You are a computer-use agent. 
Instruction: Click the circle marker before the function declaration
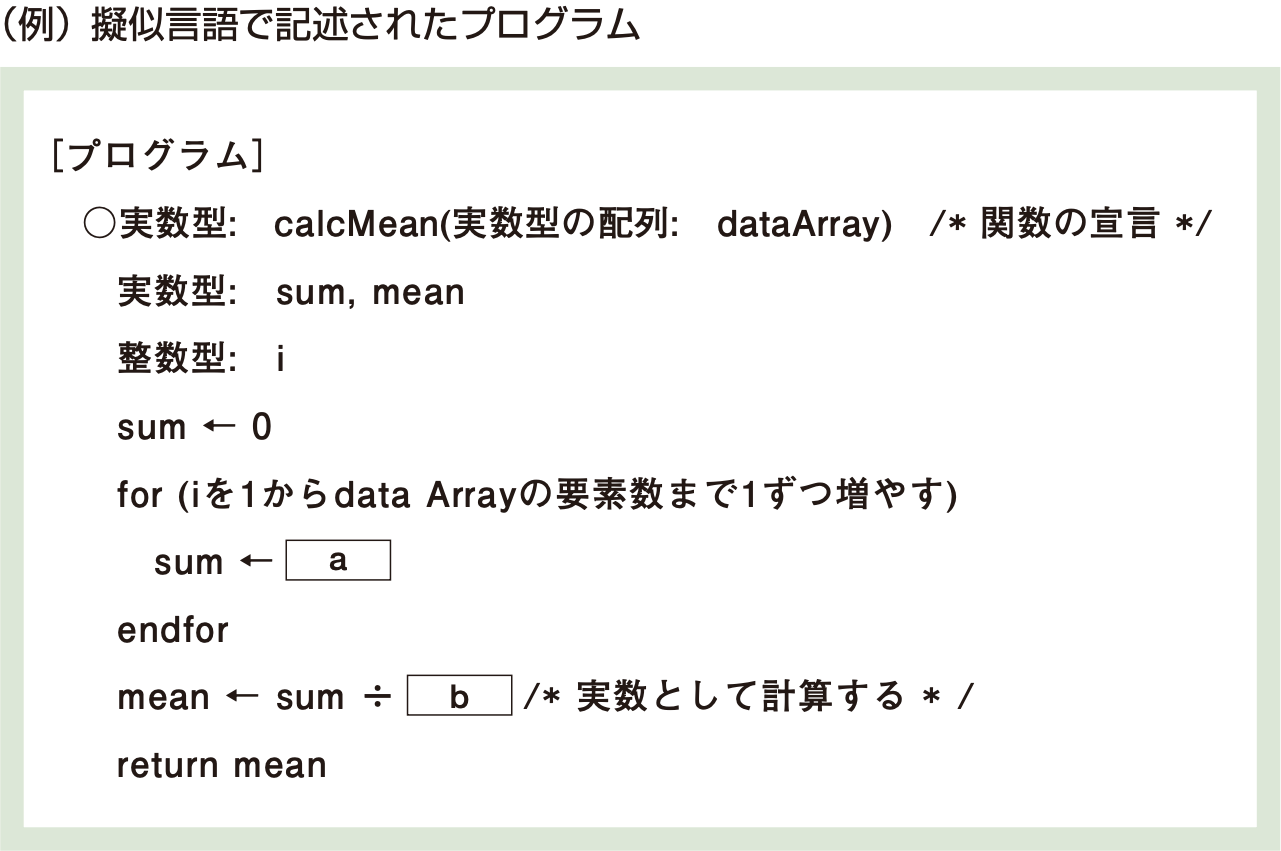(x=100, y=224)
